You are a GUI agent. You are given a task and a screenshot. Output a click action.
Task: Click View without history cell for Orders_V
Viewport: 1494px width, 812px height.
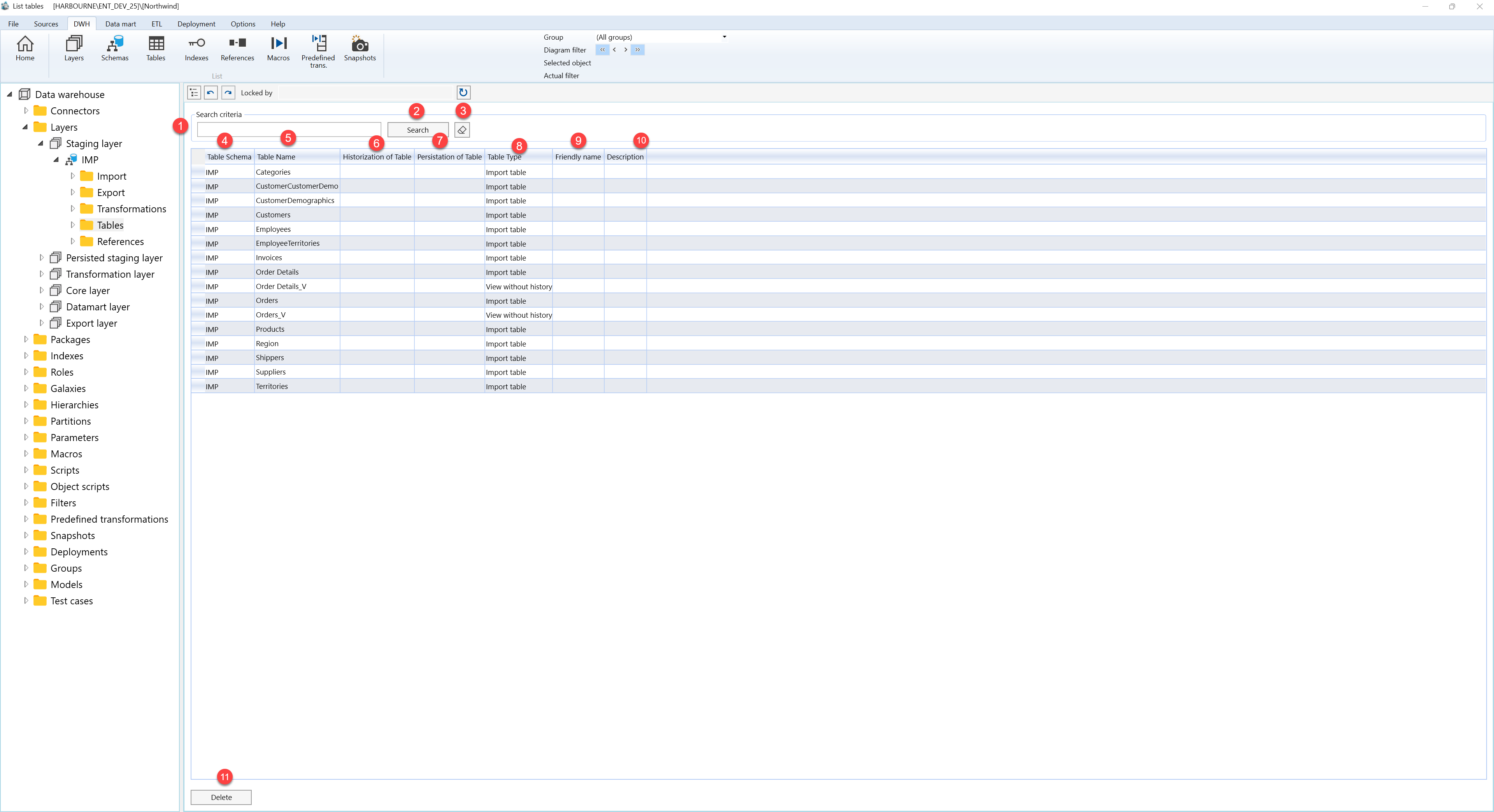(519, 315)
